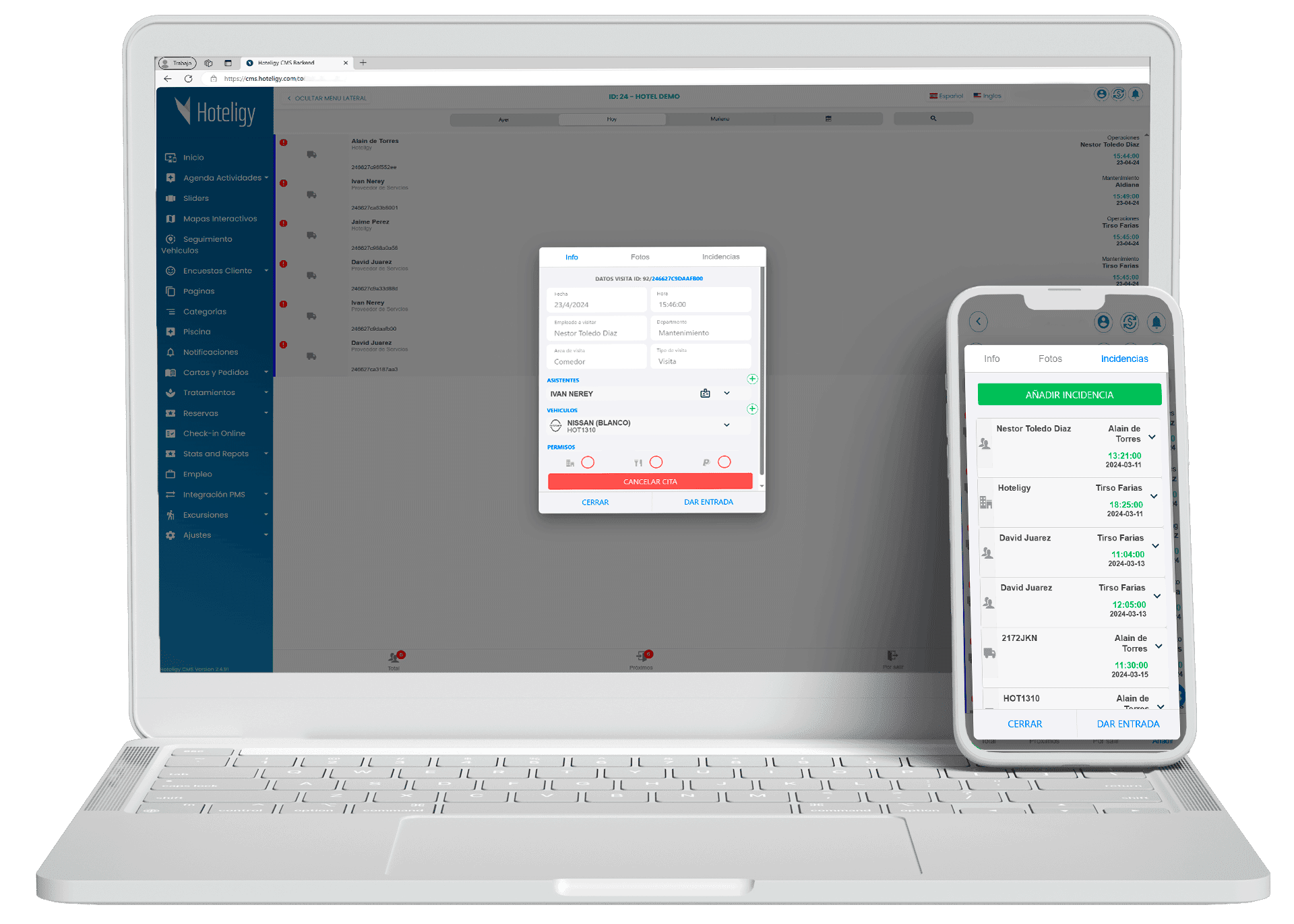The image size is (1294, 924).
Task: Click the Notificaciones bell icon in sidebar
Action: 169,352
